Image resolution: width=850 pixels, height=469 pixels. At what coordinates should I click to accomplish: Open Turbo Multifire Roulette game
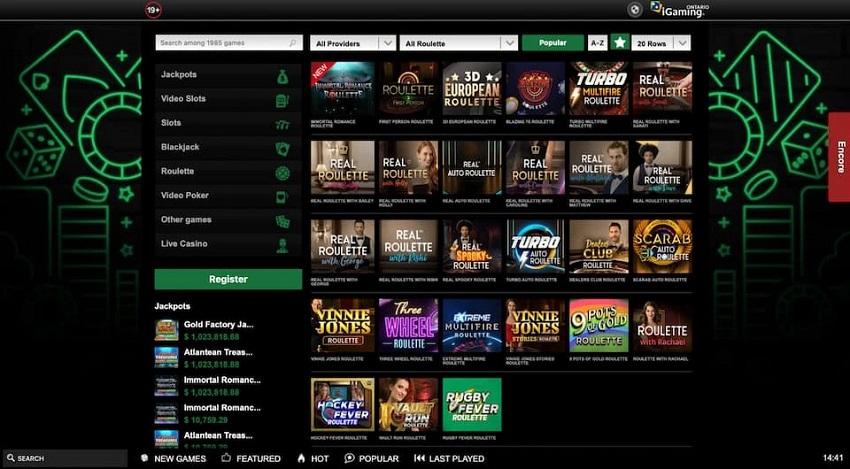click(x=598, y=88)
